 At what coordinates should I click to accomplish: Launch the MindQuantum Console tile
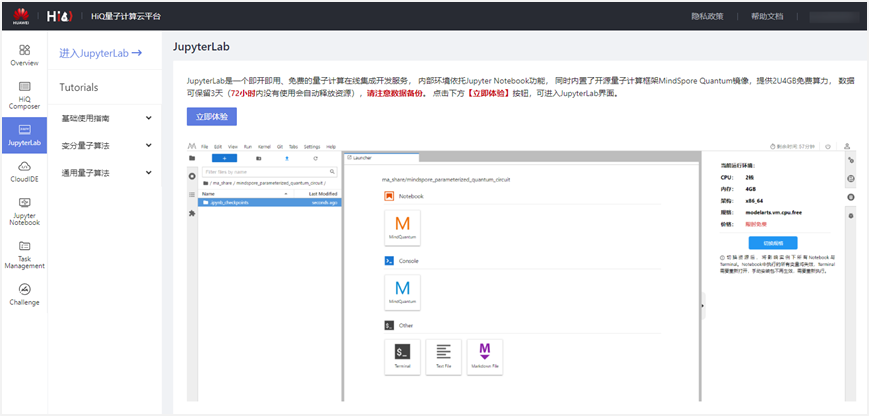tap(402, 292)
